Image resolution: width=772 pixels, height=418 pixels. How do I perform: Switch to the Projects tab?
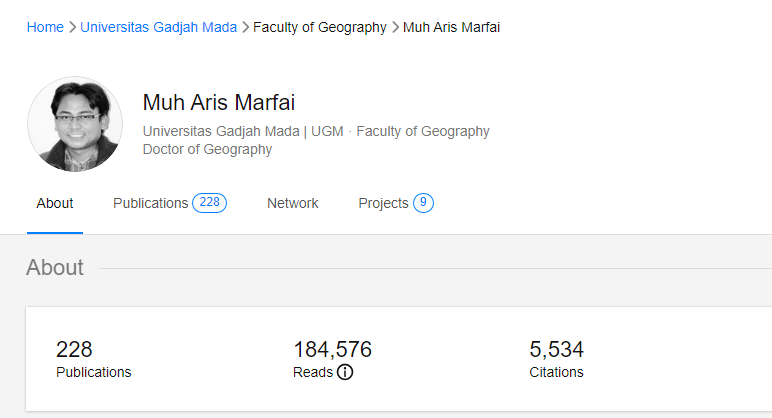point(383,203)
